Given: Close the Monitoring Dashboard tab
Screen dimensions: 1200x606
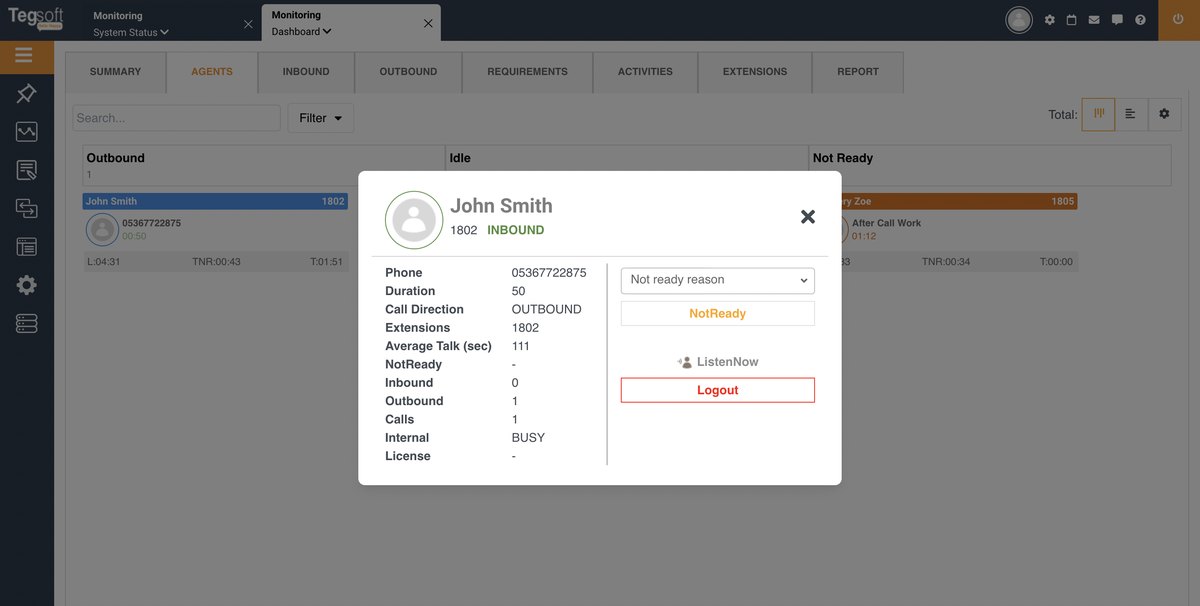Looking at the screenshot, I should (428, 23).
